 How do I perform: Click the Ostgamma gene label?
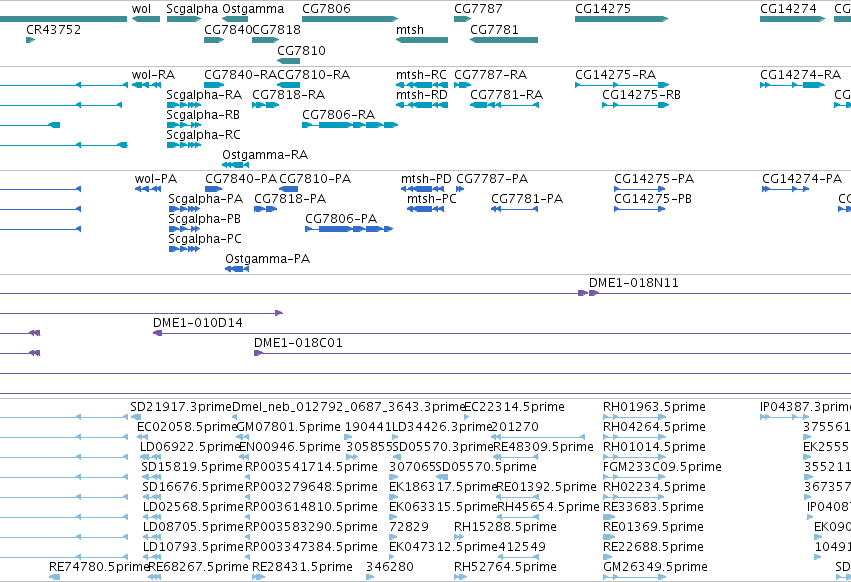tap(253, 9)
